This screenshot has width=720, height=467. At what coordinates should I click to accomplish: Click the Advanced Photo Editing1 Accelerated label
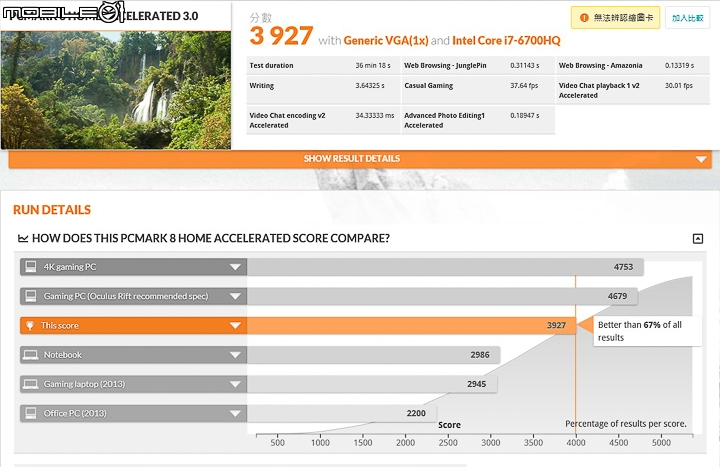(x=444, y=120)
